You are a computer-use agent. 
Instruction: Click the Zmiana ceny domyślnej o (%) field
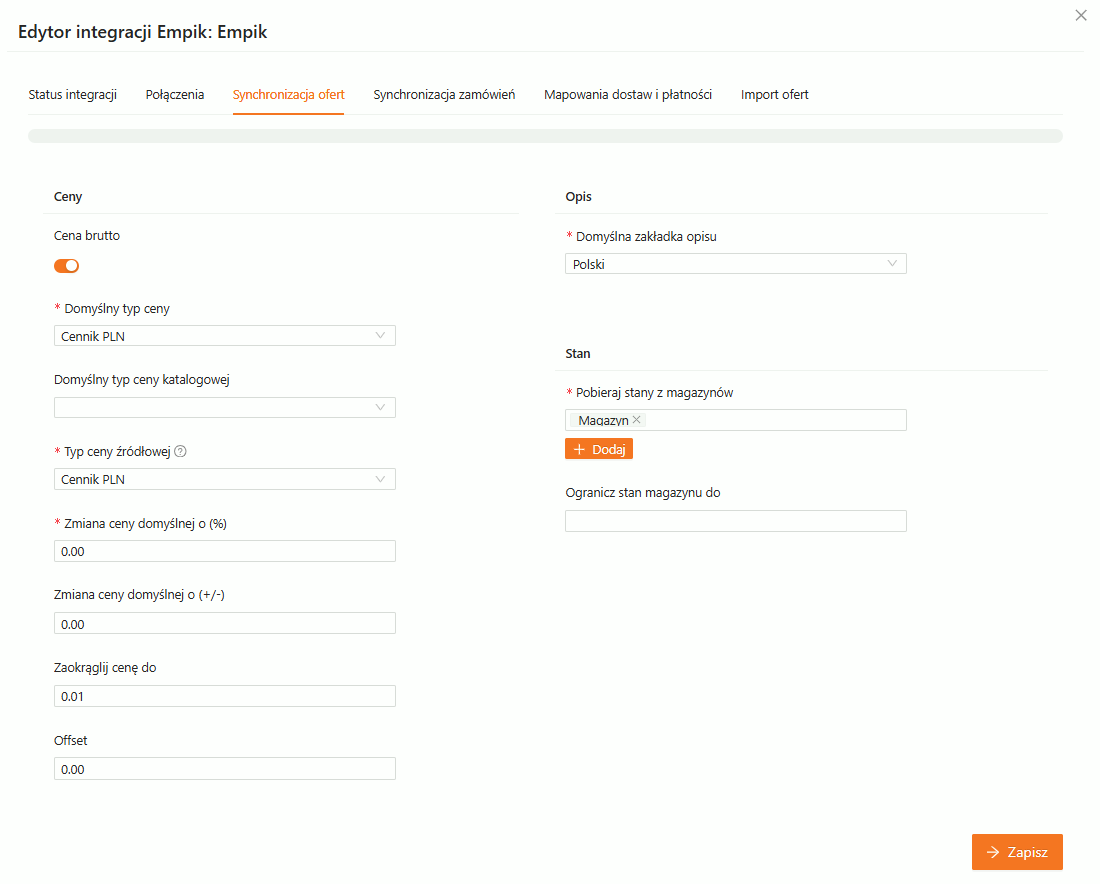pyautogui.click(x=224, y=551)
